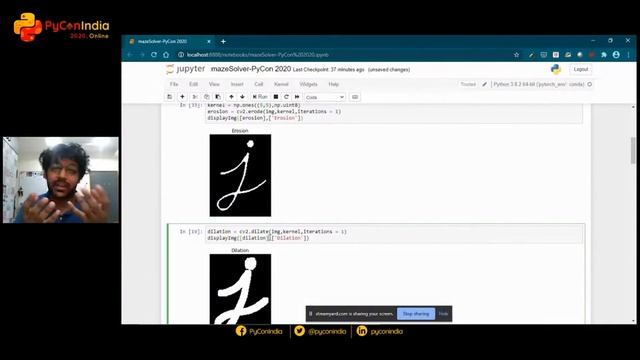Move selected cell up arrow

pos(231,97)
